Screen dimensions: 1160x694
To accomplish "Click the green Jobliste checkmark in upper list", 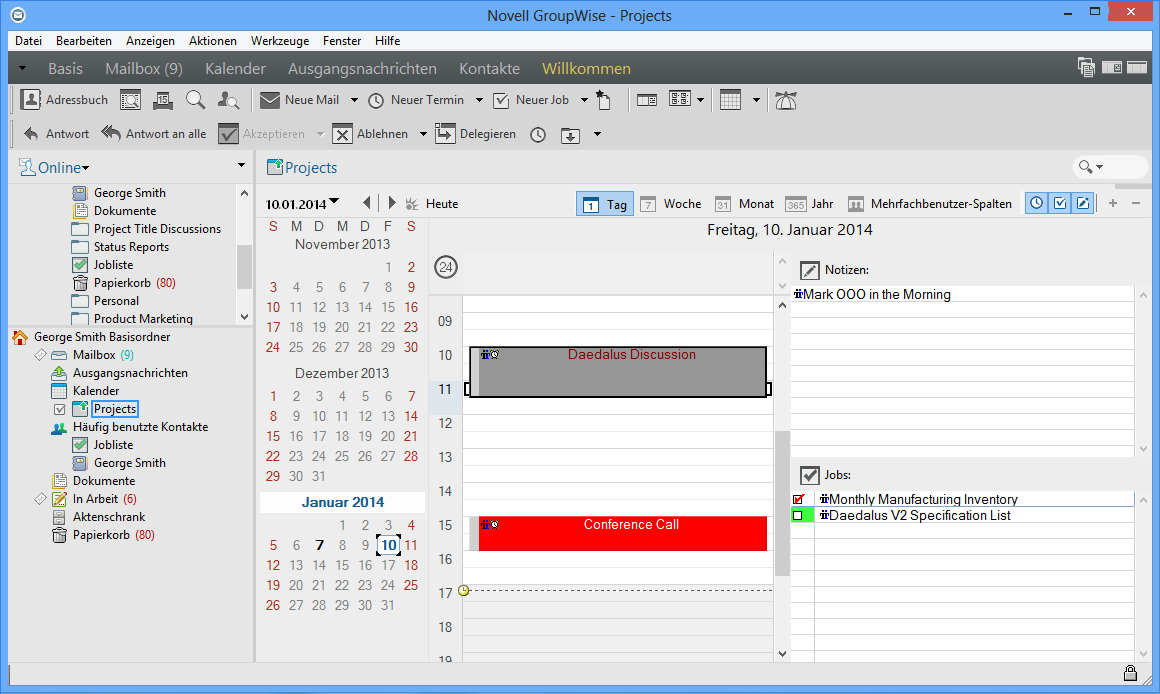I will (80, 265).
